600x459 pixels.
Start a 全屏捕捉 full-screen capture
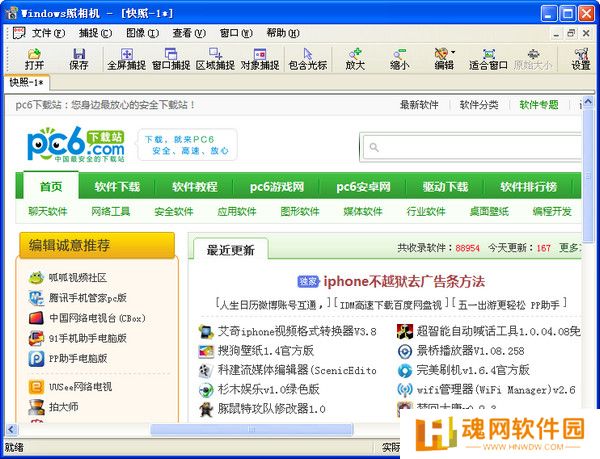point(126,58)
